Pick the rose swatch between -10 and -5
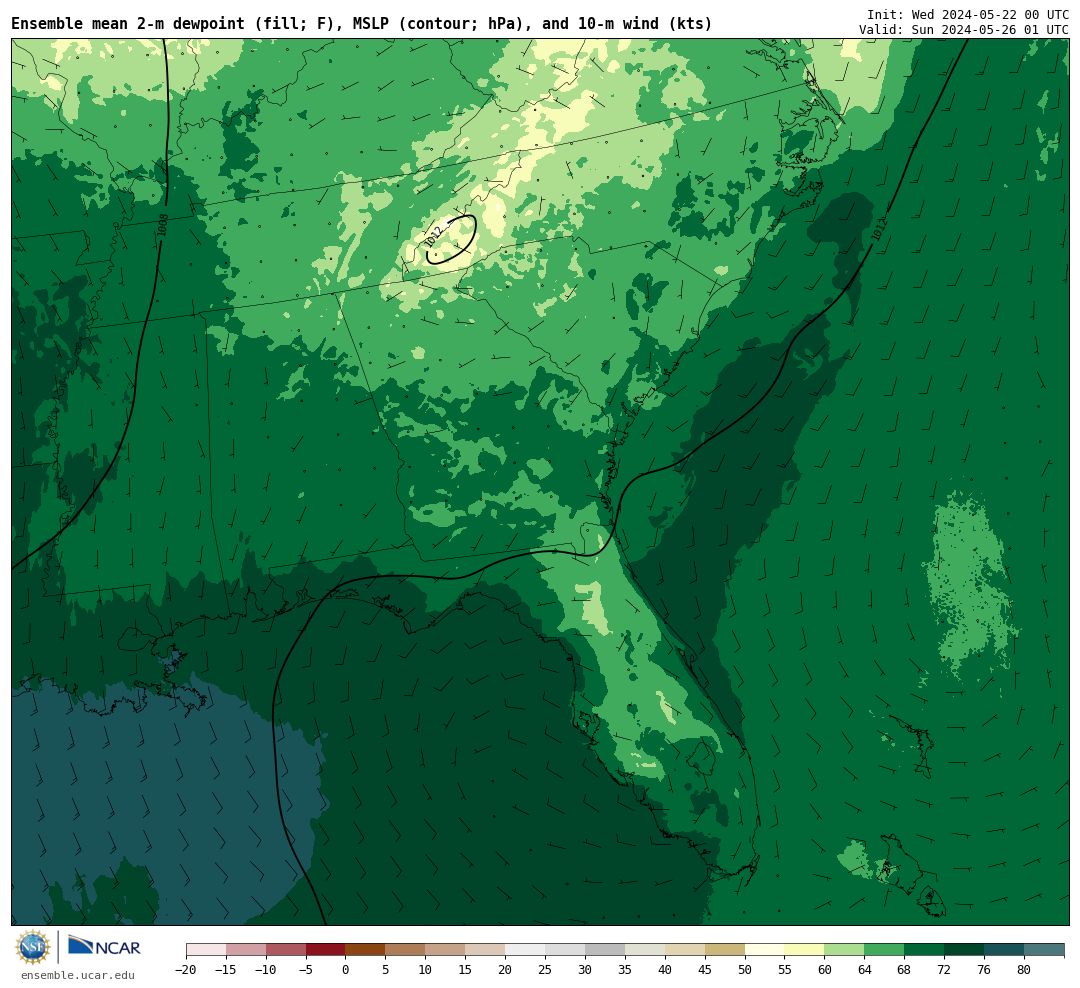Screen dimensions: 1080x988 pos(286,950)
